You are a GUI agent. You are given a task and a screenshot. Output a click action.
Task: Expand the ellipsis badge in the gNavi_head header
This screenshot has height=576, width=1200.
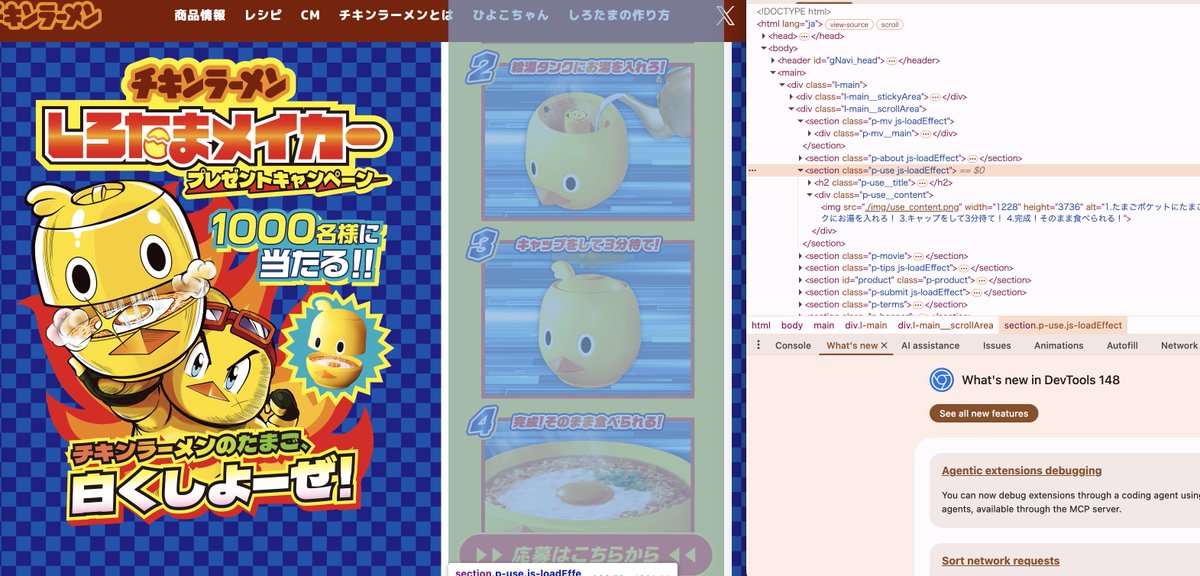click(891, 60)
